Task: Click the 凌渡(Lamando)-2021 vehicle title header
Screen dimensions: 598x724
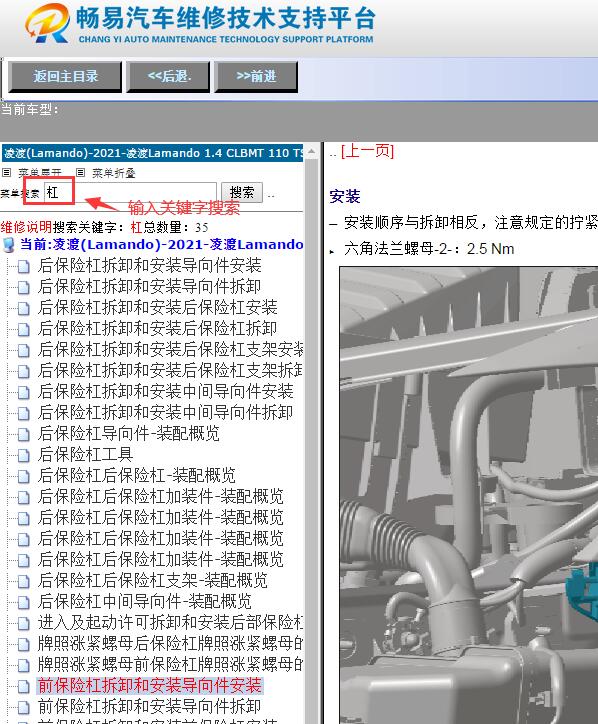Action: pos(153,153)
